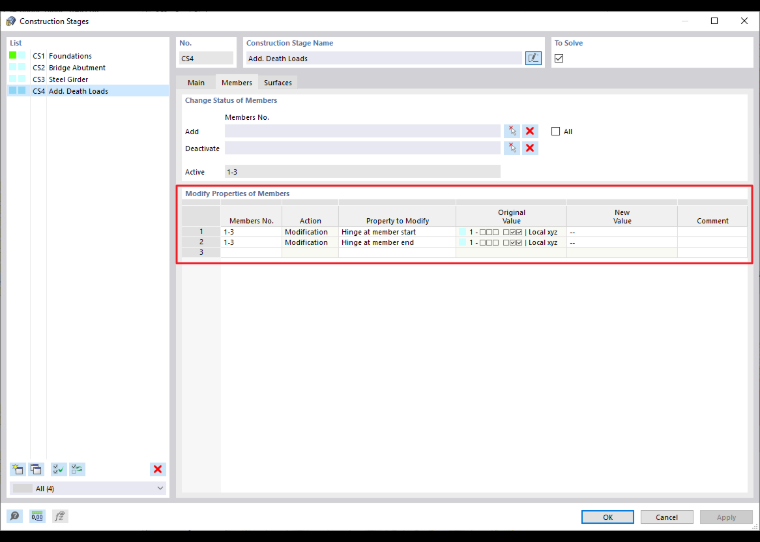The width and height of the screenshot is (760, 542).
Task: Click the color swatch in row 2 Original Value
Action: point(462,242)
